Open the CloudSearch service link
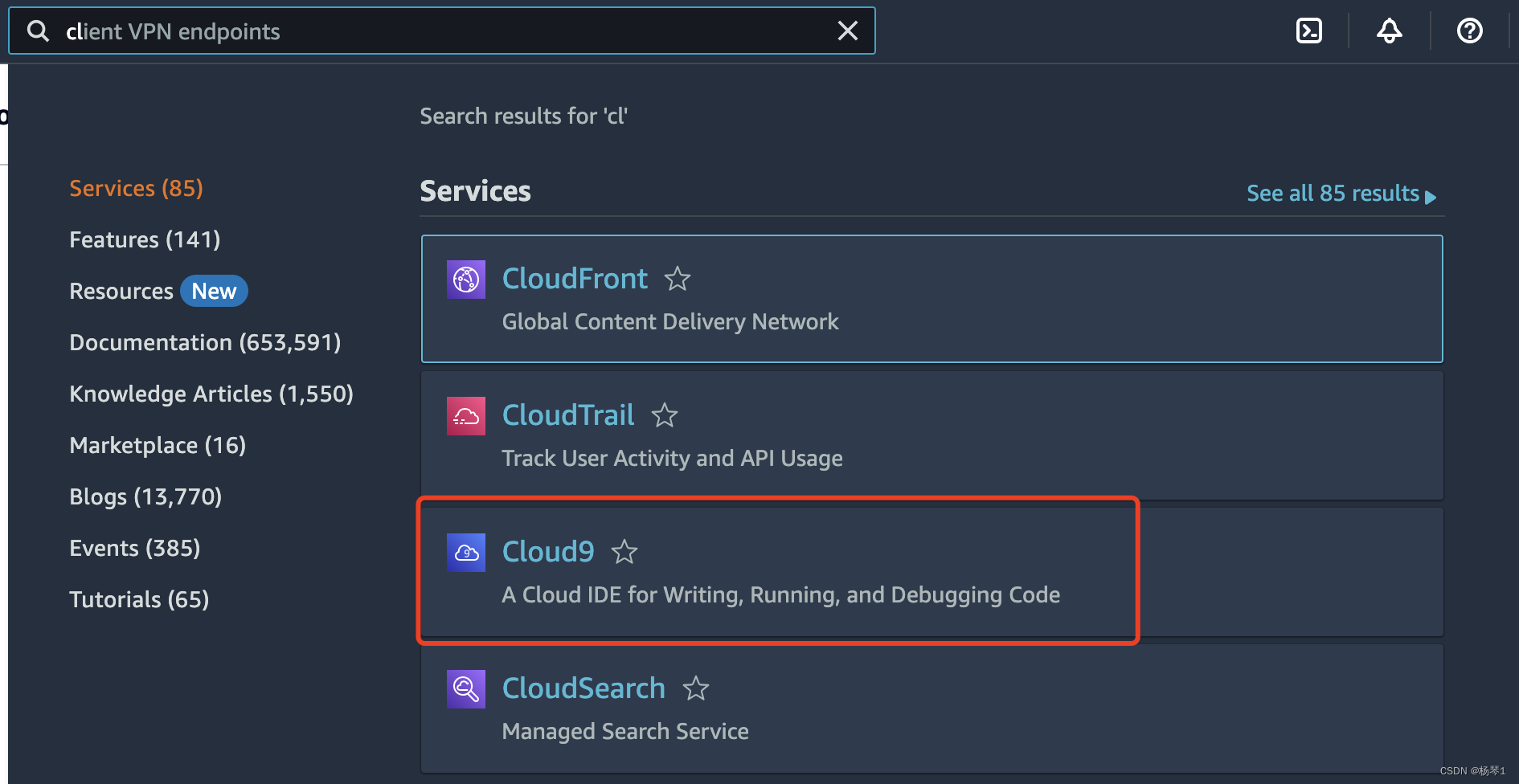 (x=583, y=688)
